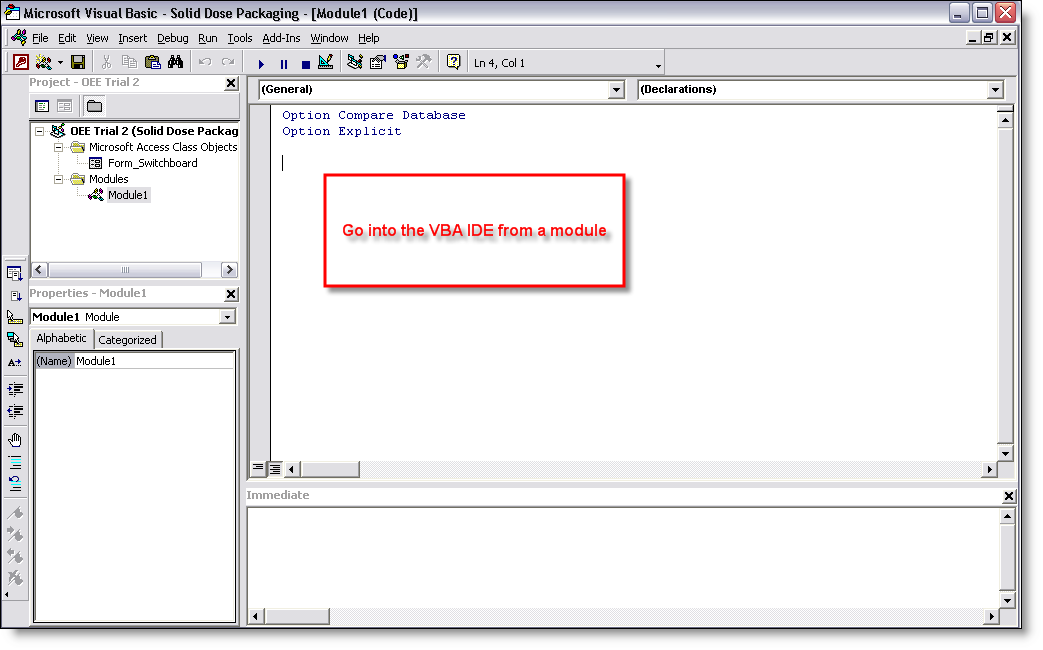This screenshot has height=650, width=1043.
Task: Switch to the Alphabetic tab
Action: point(61,338)
